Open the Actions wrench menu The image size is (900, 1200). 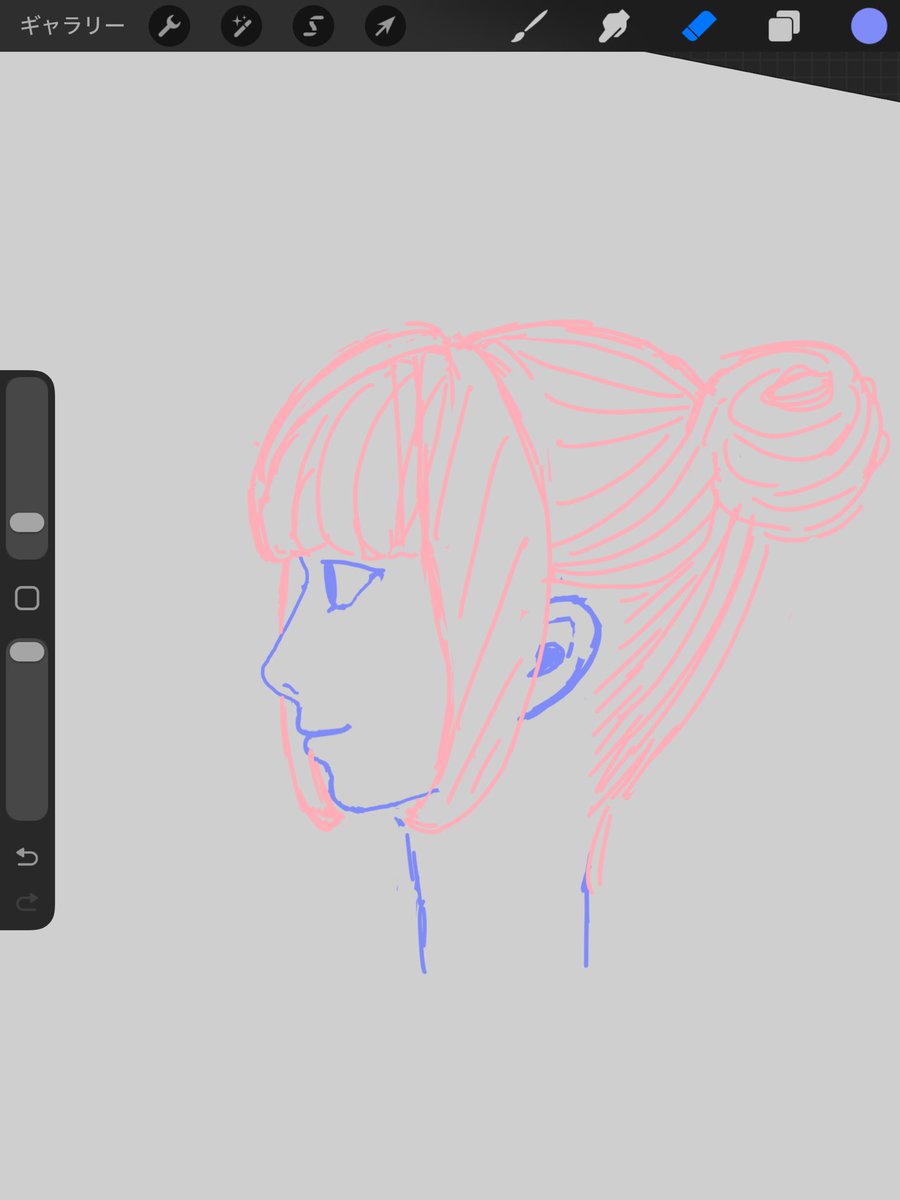click(169, 27)
